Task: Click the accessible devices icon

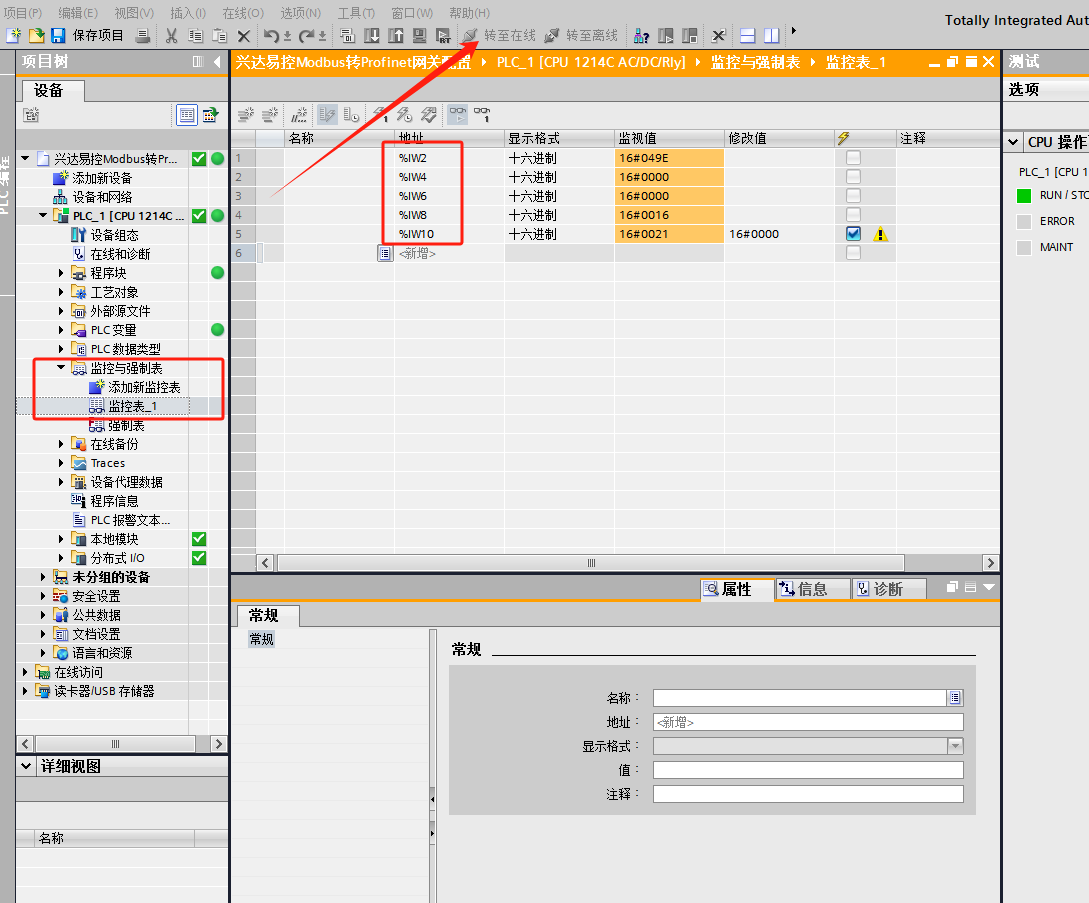Action: [x=642, y=35]
